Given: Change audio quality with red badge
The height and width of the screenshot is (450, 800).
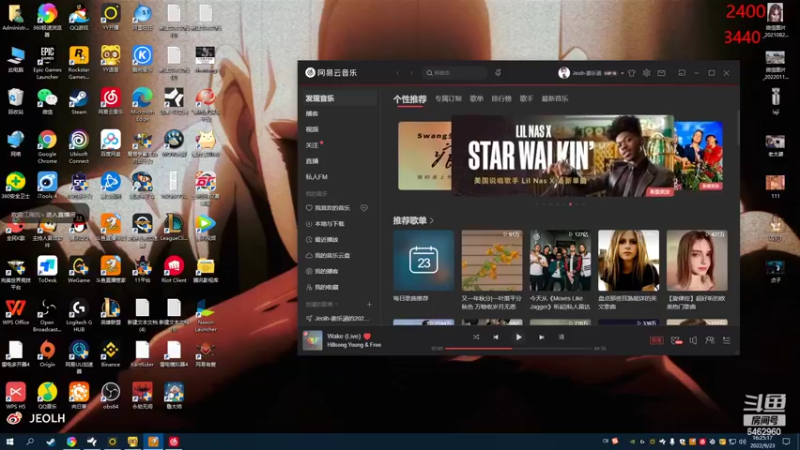Looking at the screenshot, I should click(x=656, y=340).
